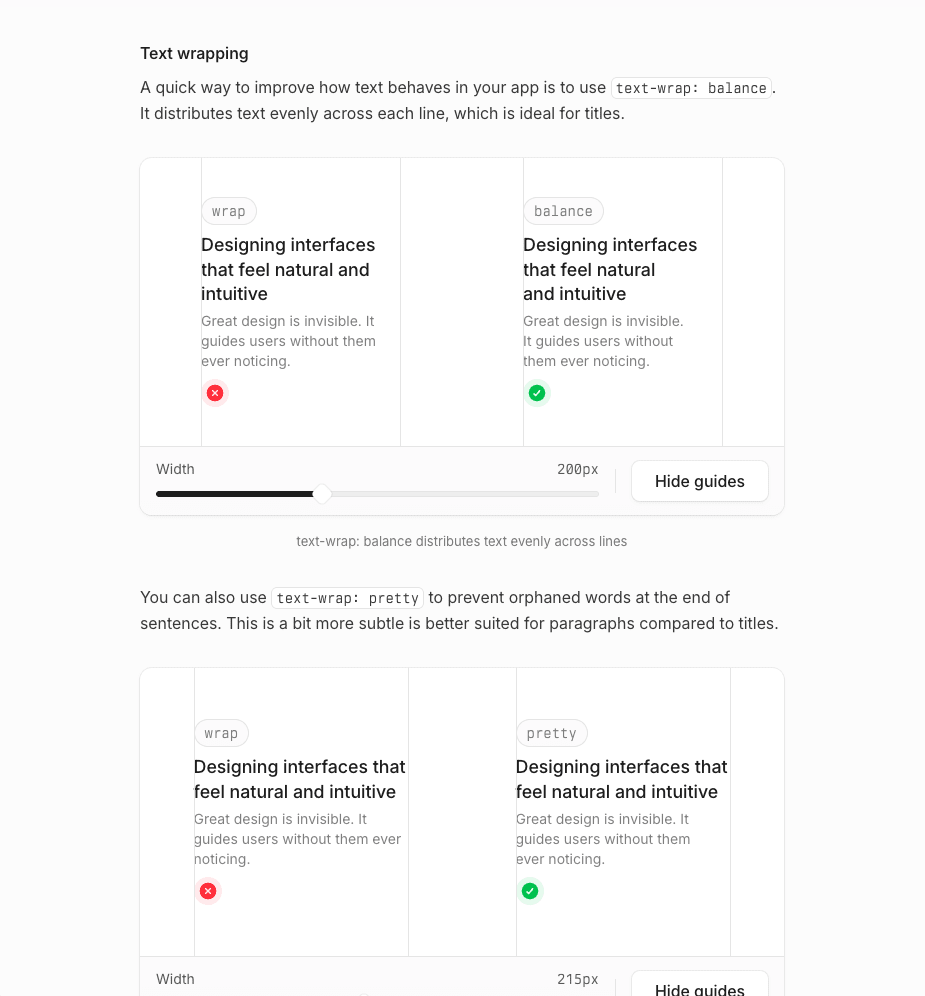Toggle Hide guides in the pretty demo

[699, 985]
